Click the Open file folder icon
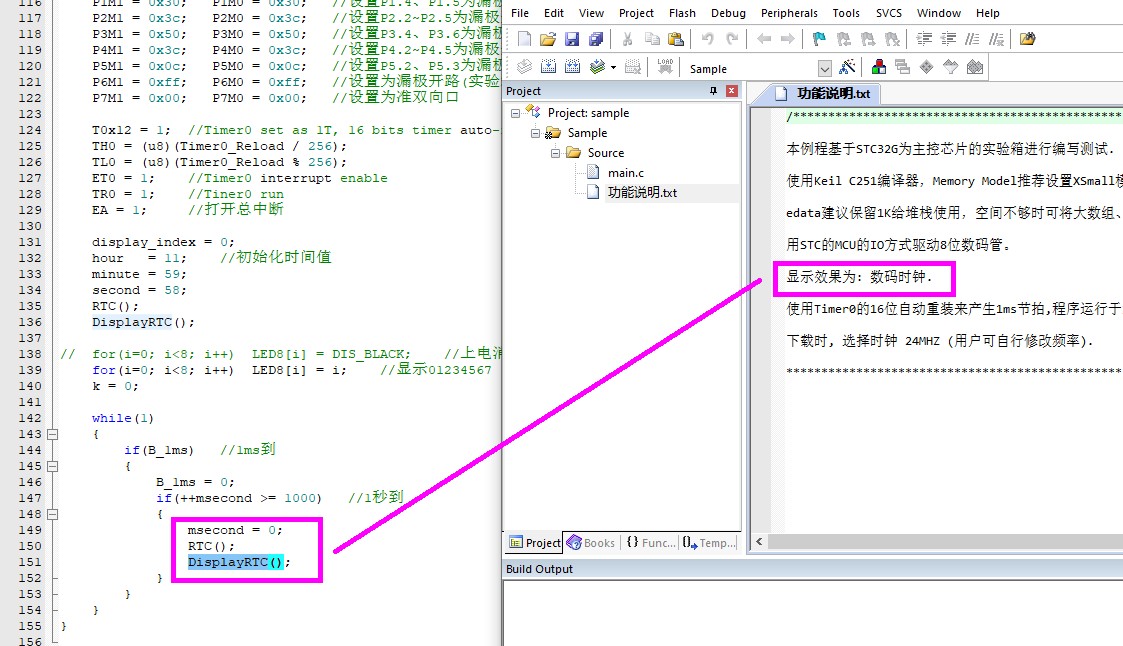The height and width of the screenshot is (646, 1123). pyautogui.click(x=547, y=40)
